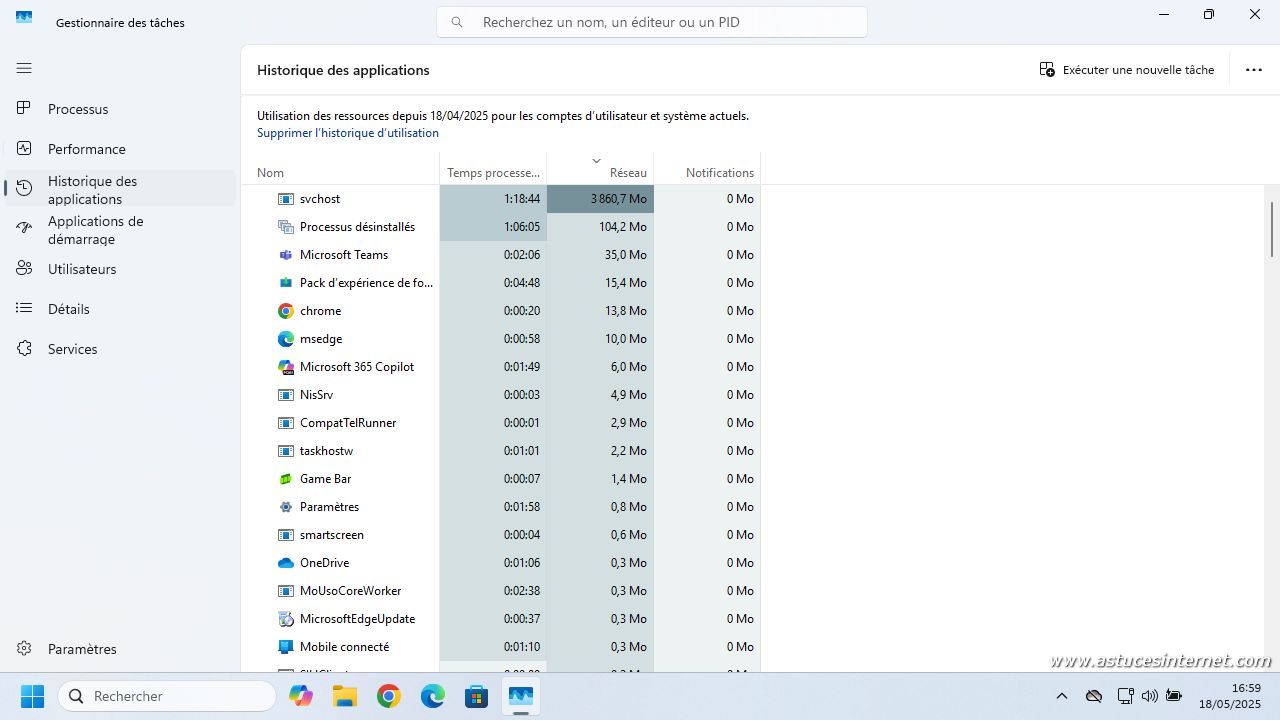Open the Utilisateurs page icon
1280x720 pixels.
(x=24, y=268)
